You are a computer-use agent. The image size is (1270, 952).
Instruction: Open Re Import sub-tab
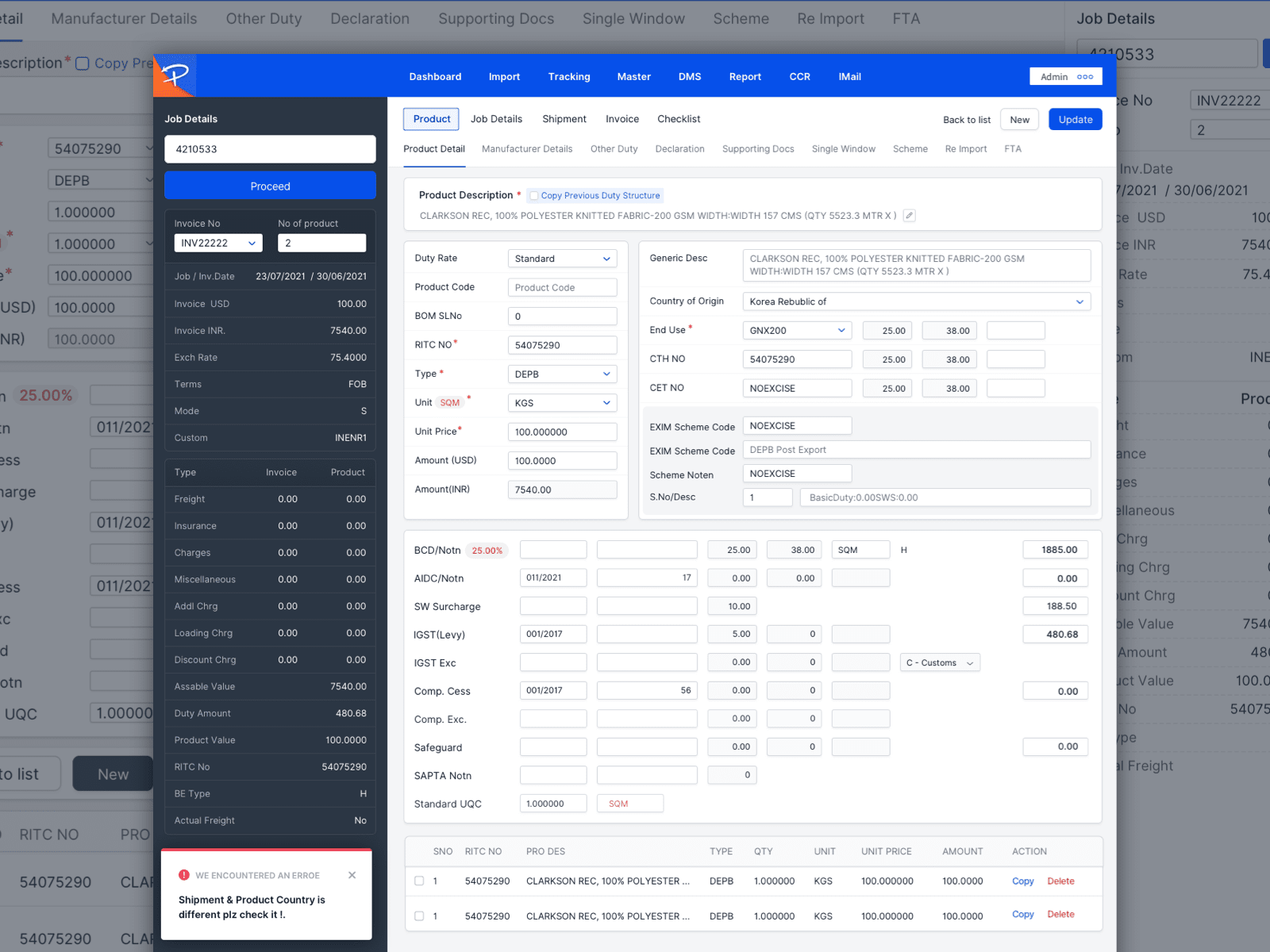(966, 149)
